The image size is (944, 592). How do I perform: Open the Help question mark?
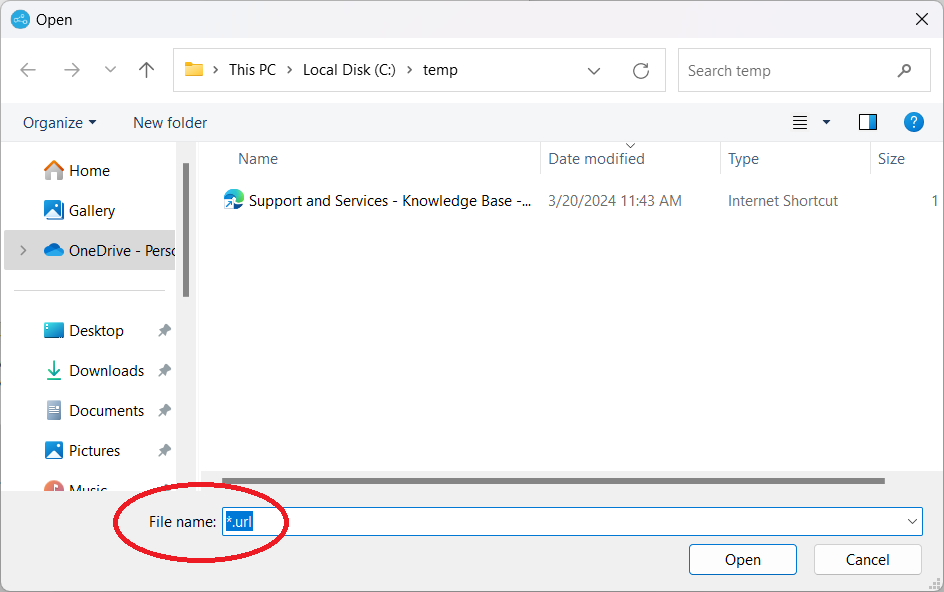click(913, 122)
